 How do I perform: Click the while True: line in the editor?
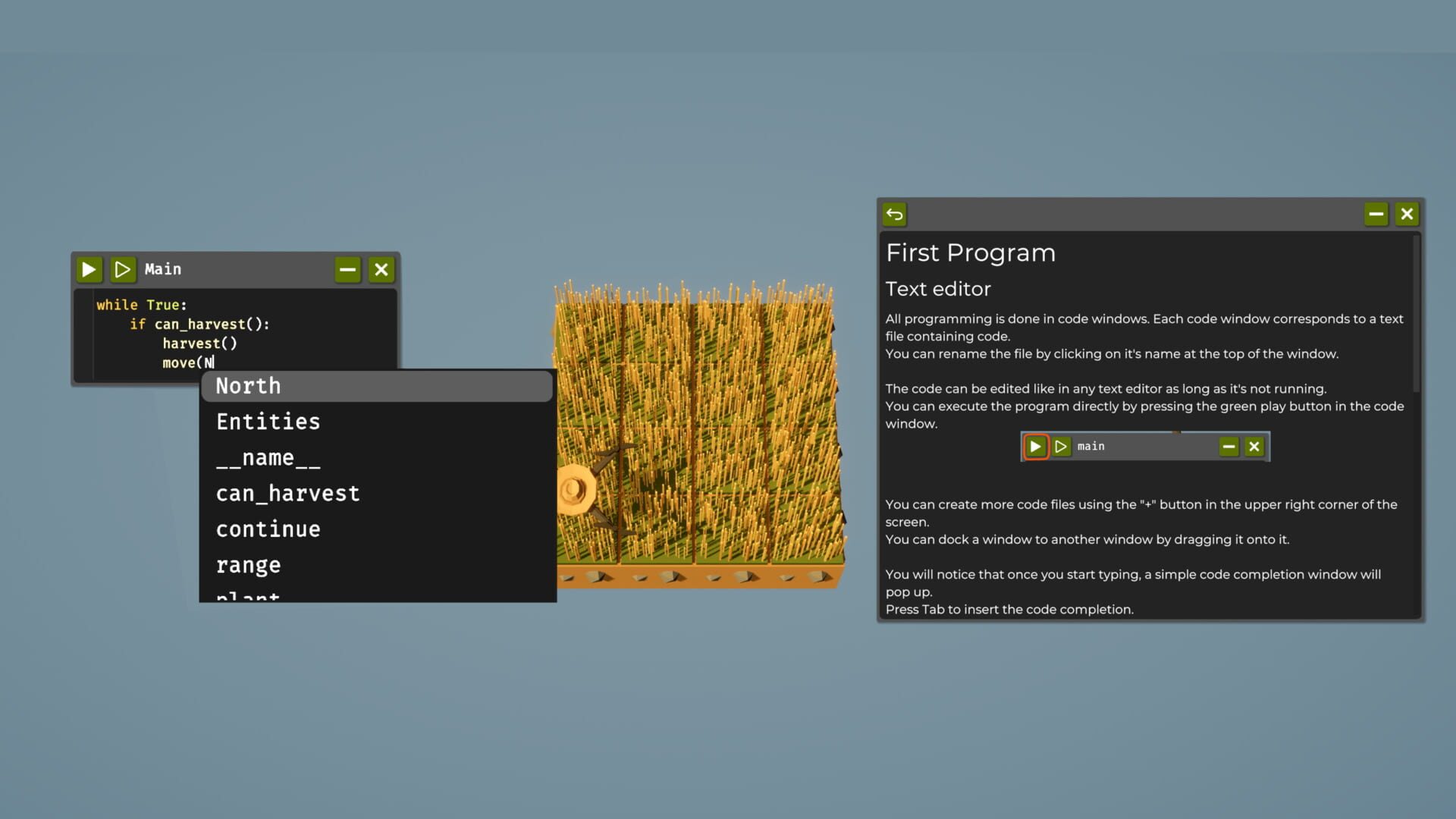point(142,305)
